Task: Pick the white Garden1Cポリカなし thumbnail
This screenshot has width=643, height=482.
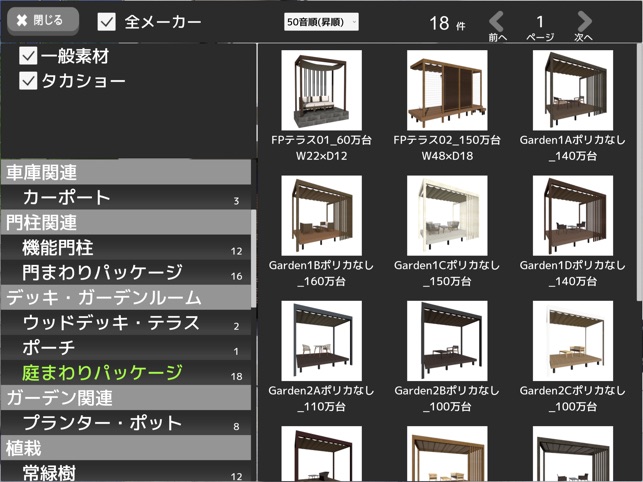Action: (x=447, y=216)
